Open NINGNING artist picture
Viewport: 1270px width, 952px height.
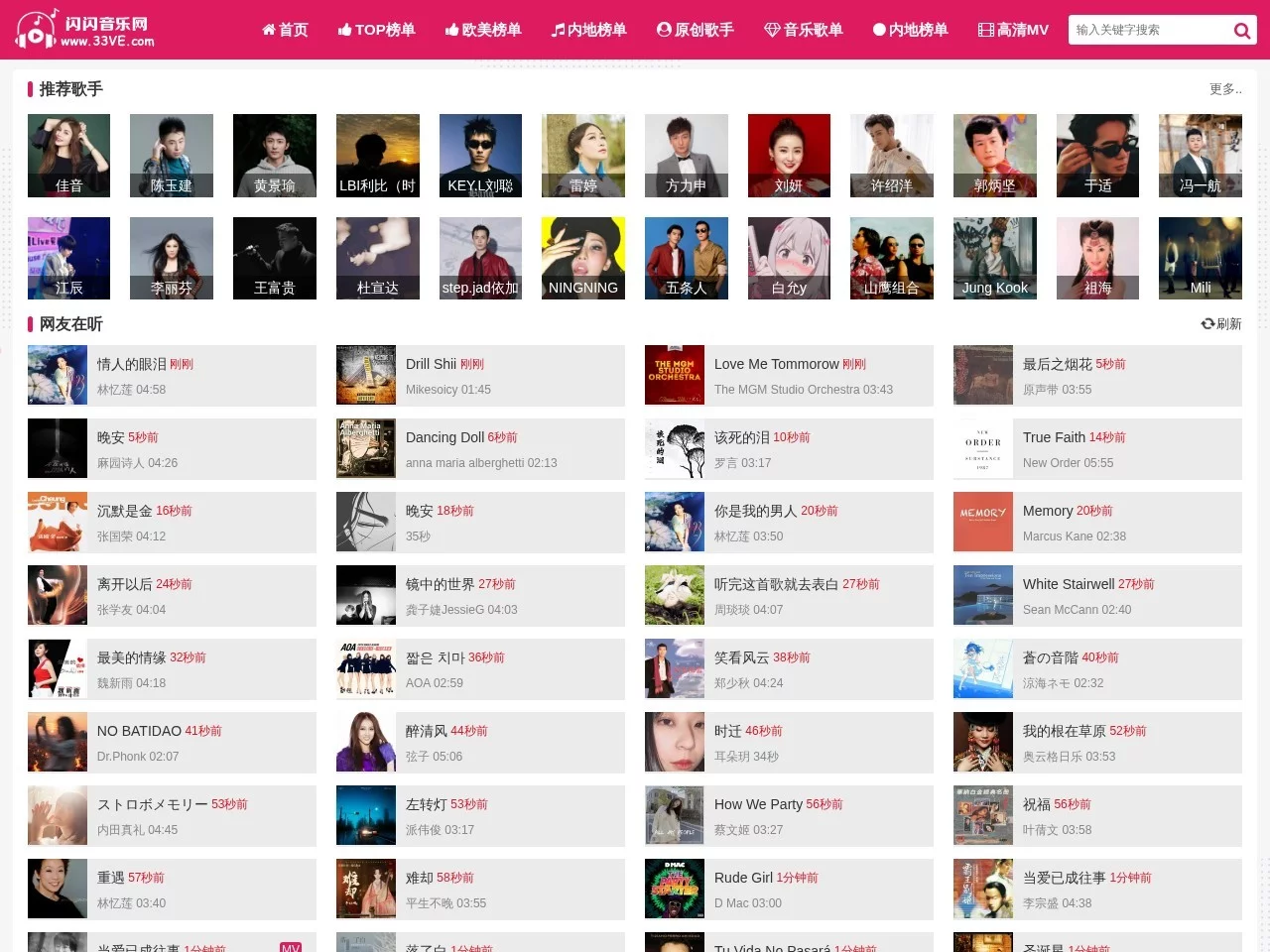tap(583, 258)
